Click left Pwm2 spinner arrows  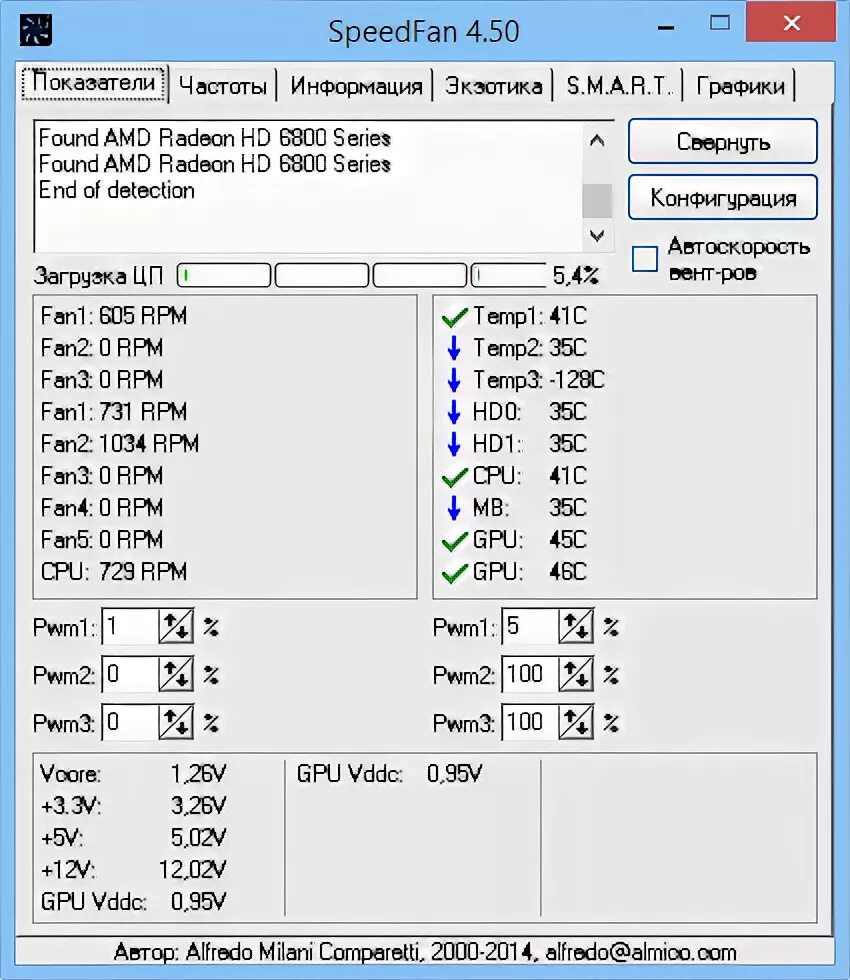pos(176,674)
